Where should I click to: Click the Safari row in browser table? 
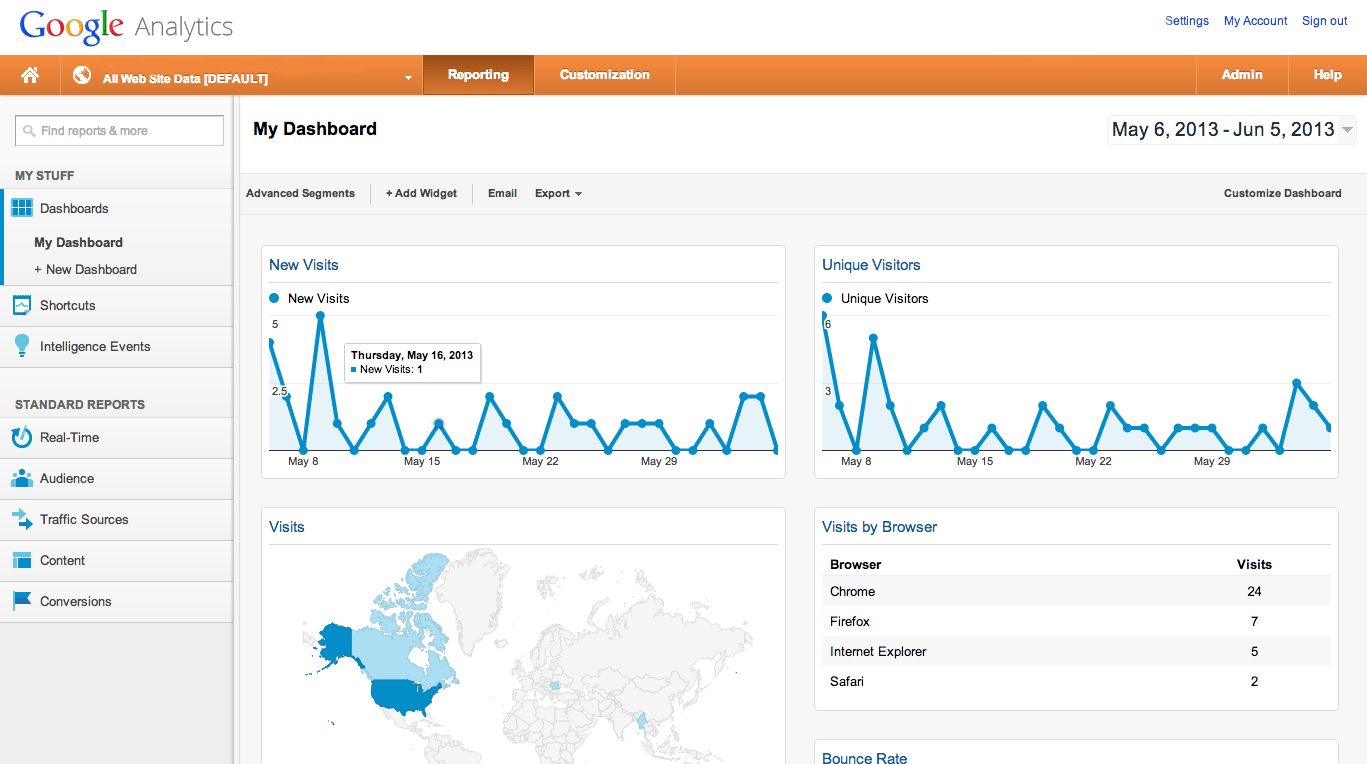coord(1076,681)
